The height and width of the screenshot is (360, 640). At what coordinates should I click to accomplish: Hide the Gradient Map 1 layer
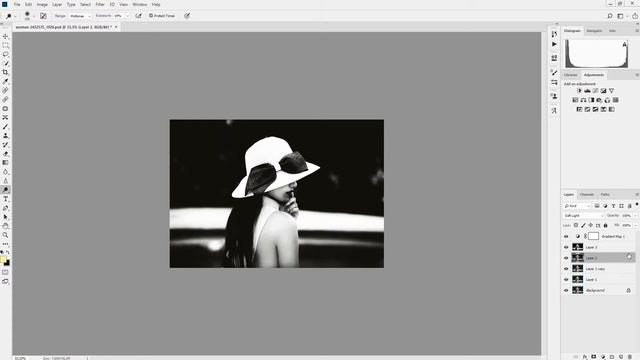coord(566,237)
